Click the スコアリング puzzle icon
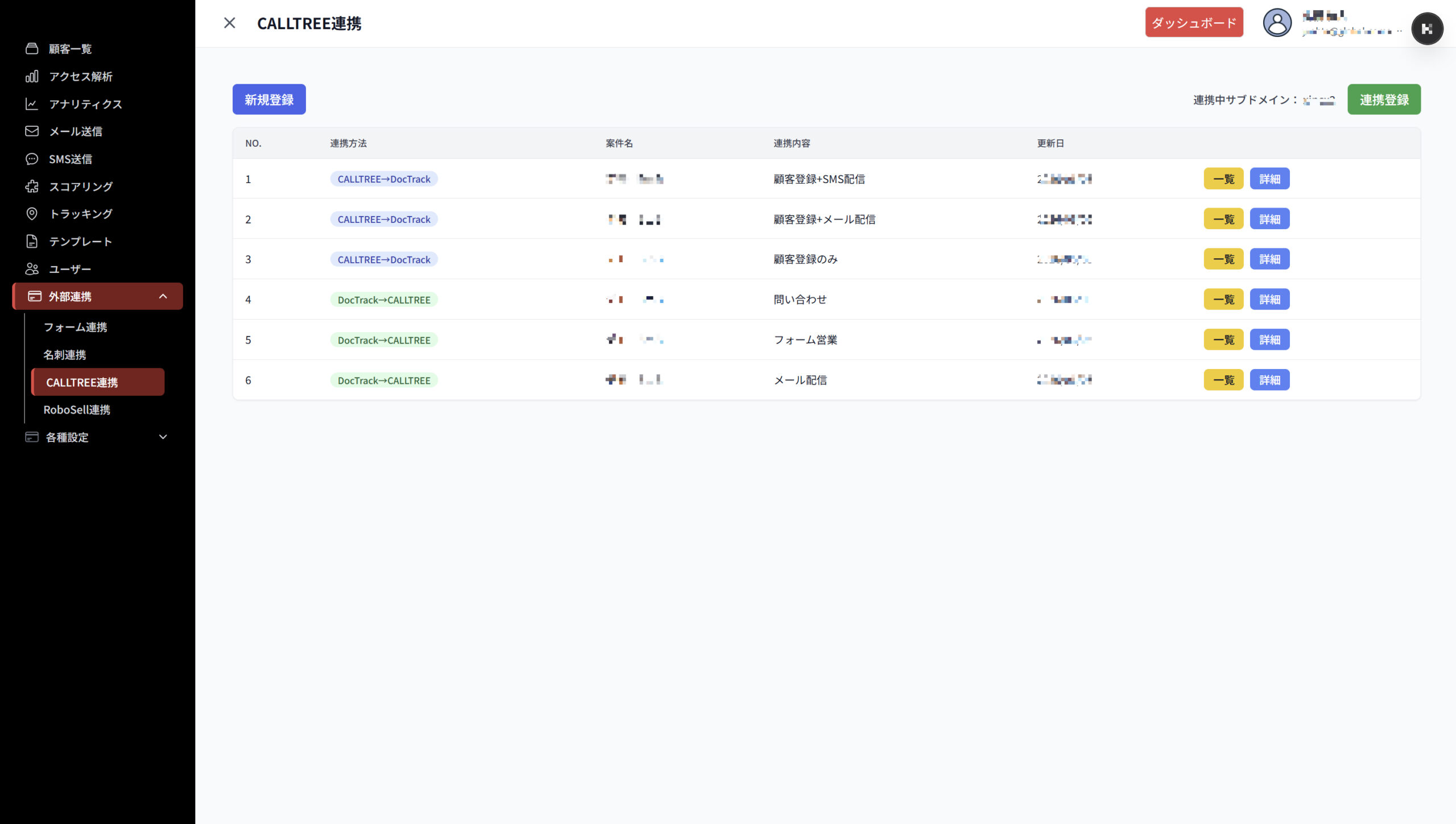The width and height of the screenshot is (1456, 824). 32,187
